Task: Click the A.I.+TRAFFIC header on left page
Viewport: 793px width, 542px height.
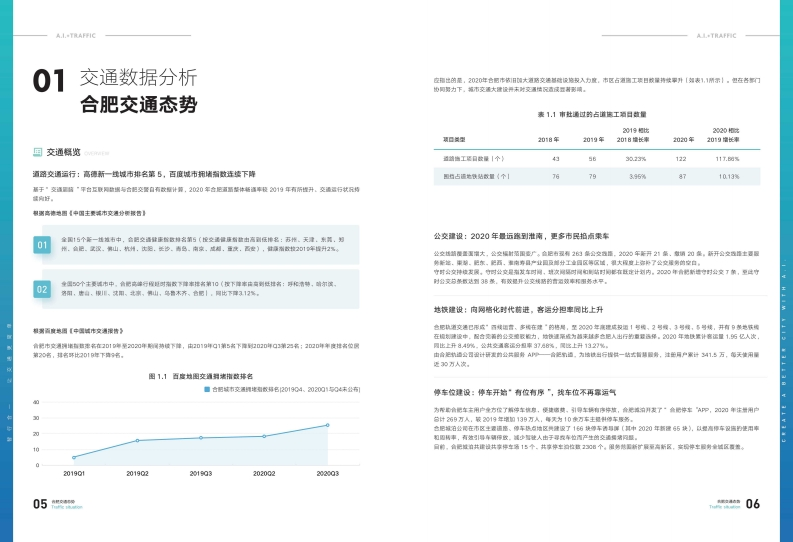Action: pyautogui.click(x=76, y=35)
